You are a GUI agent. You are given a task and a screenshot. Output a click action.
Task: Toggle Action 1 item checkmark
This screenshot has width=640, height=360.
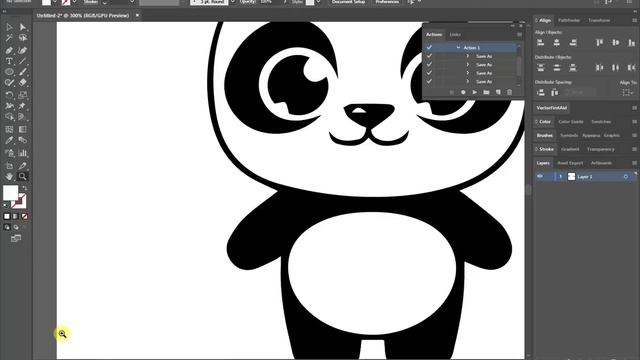point(429,47)
